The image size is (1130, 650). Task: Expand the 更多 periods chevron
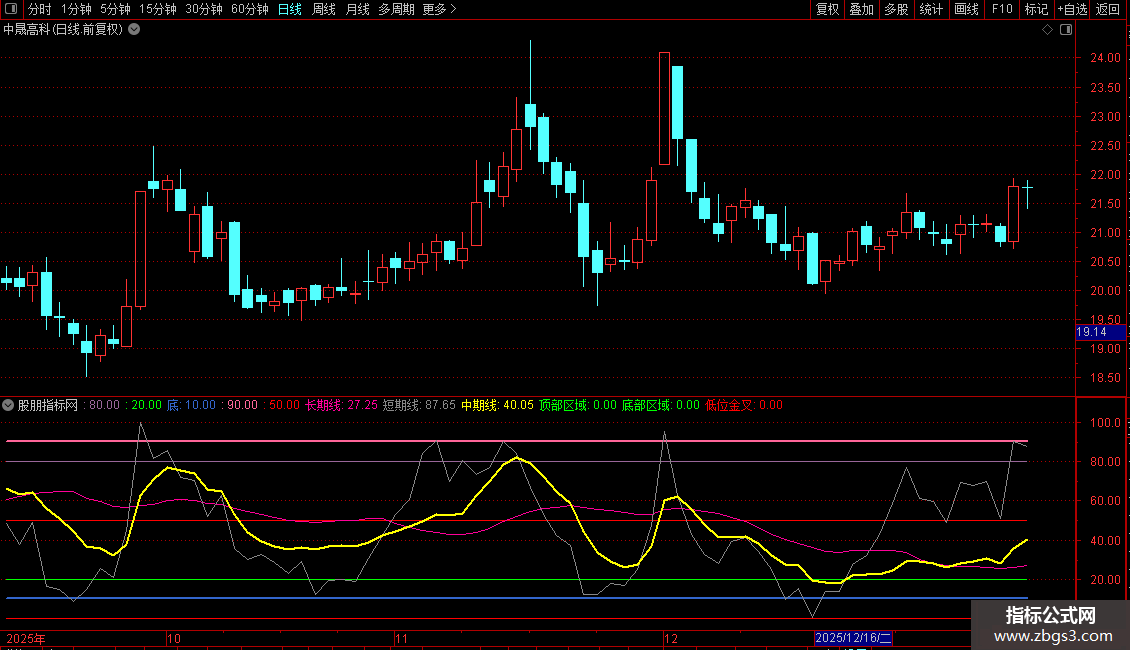point(453,9)
